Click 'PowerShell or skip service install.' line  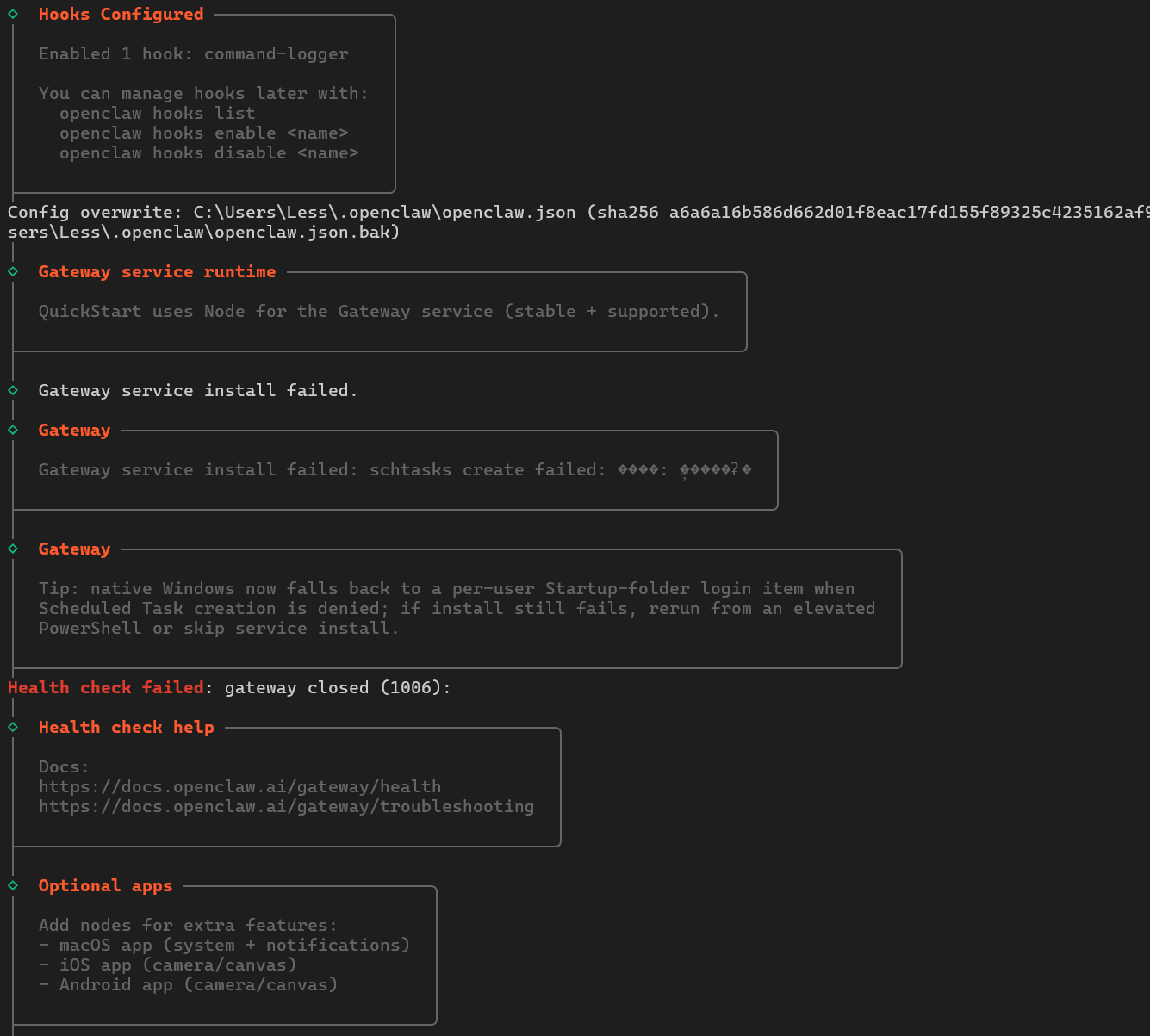pyautogui.click(x=220, y=628)
